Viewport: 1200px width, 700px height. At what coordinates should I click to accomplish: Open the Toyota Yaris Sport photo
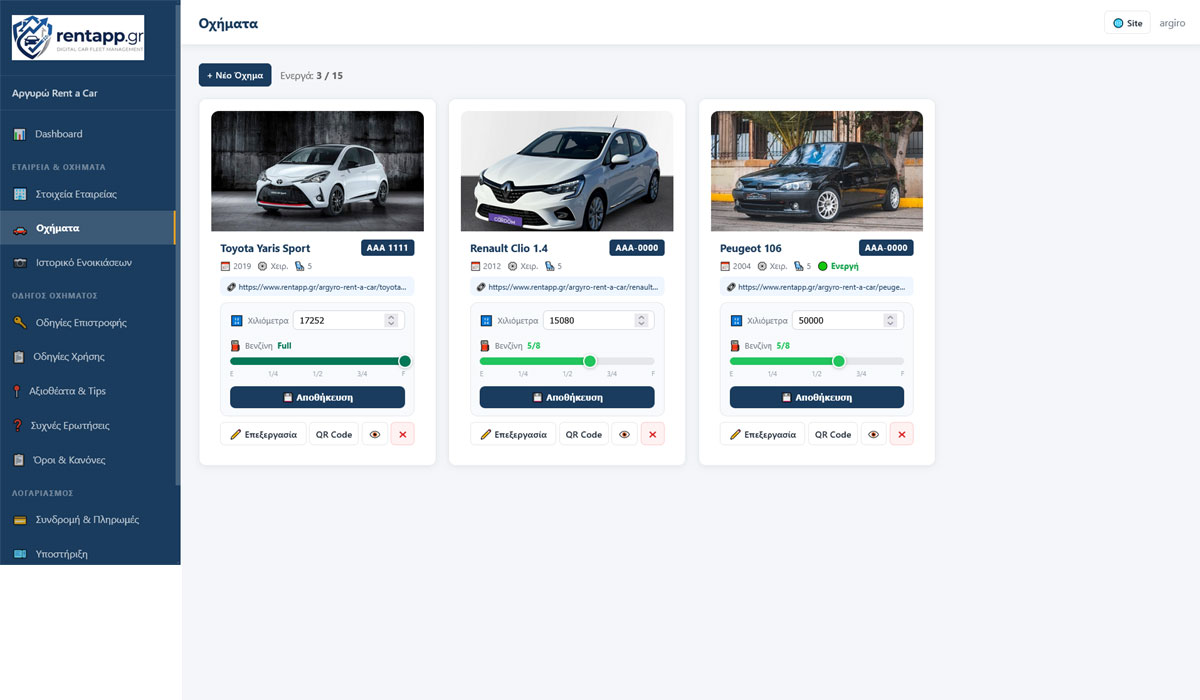[x=317, y=171]
